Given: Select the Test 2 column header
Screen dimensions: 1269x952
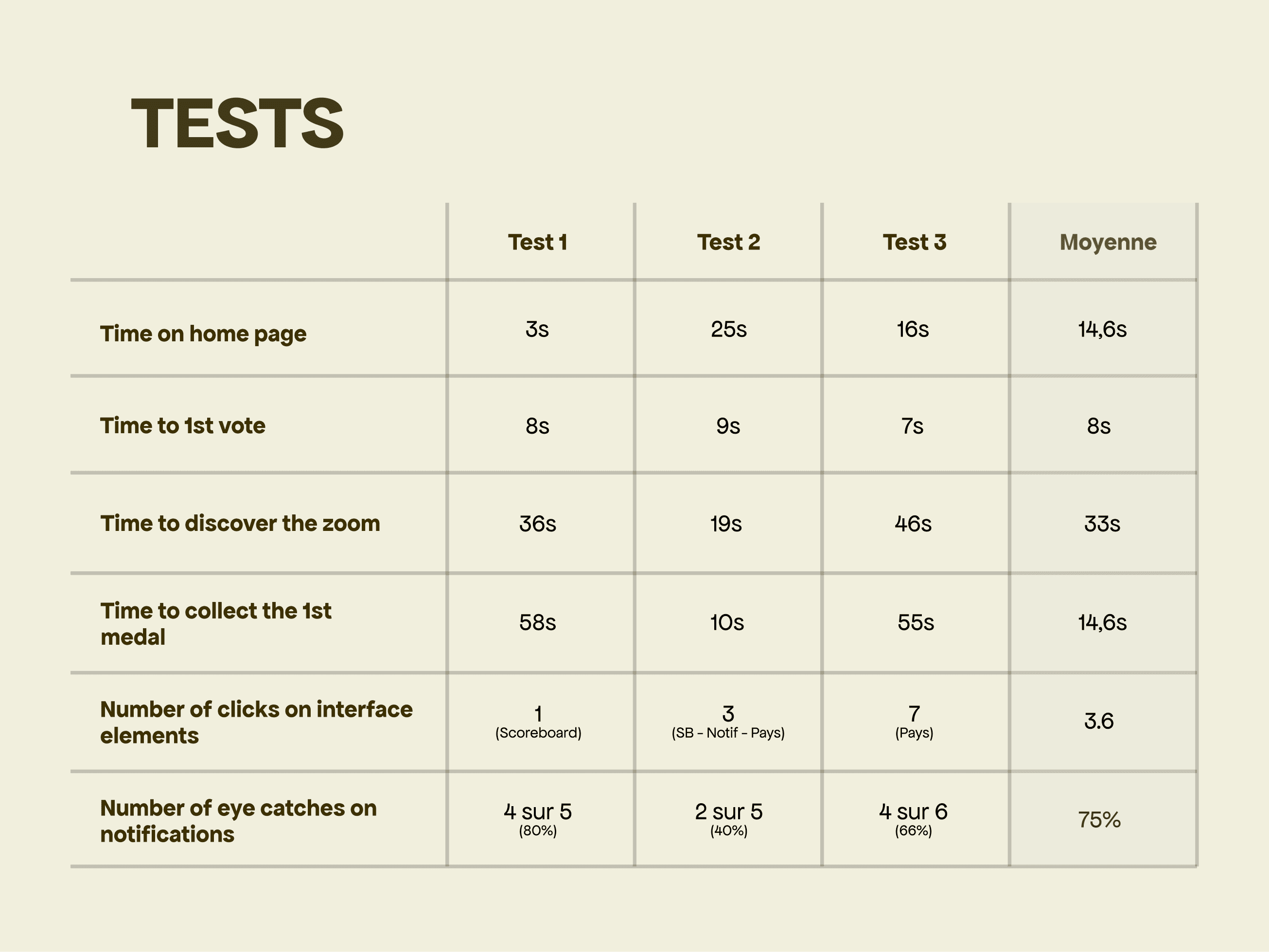Looking at the screenshot, I should coord(729,242).
